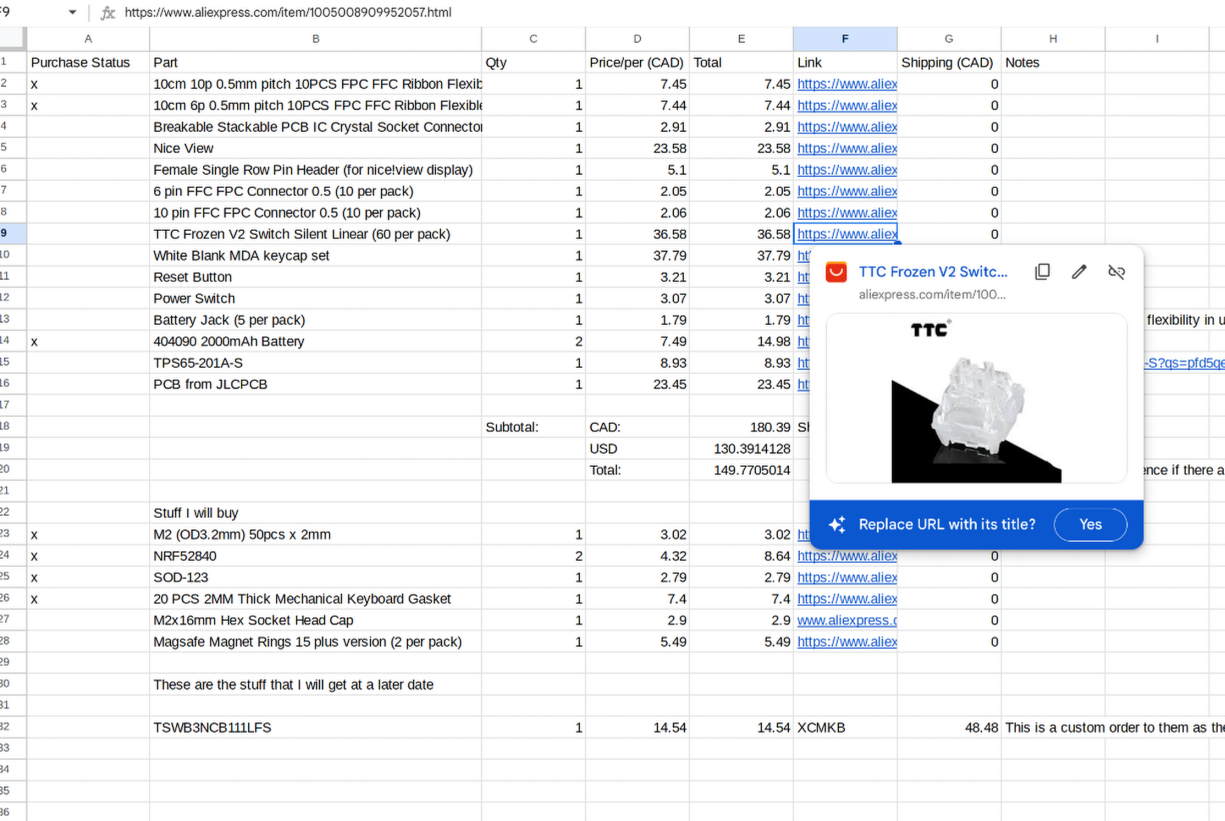The width and height of the screenshot is (1225, 821).
Task: Select 'PCB from JLCPCB' cell
Action: click(x=316, y=384)
